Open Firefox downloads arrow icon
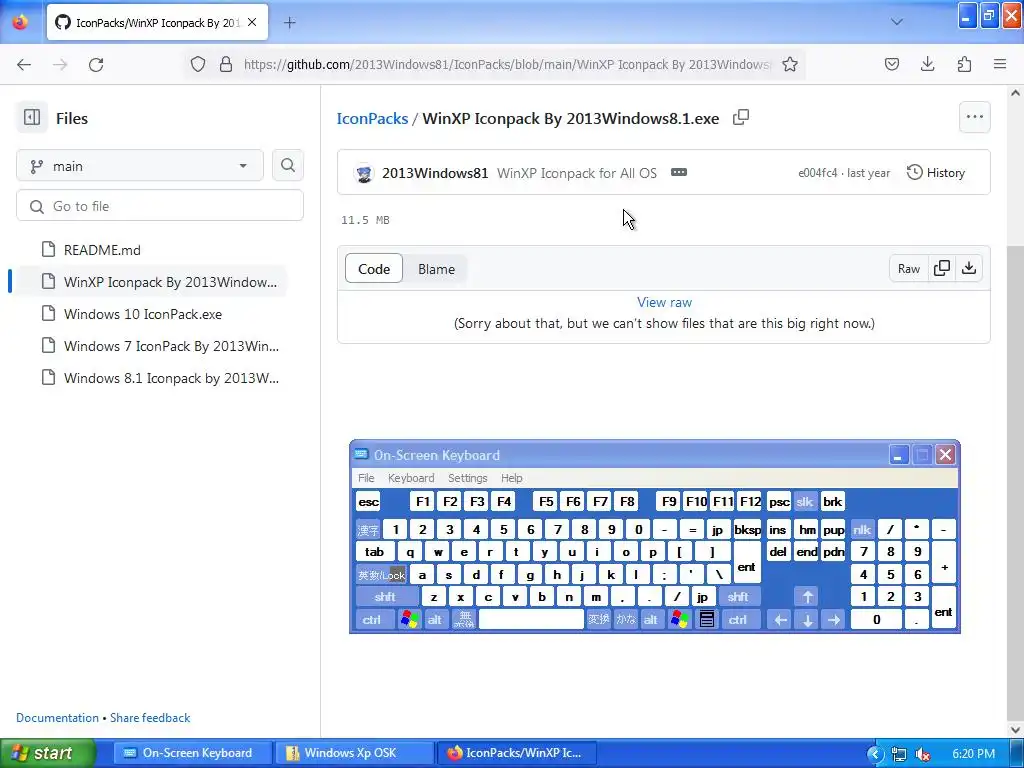1024x768 pixels. click(x=927, y=64)
